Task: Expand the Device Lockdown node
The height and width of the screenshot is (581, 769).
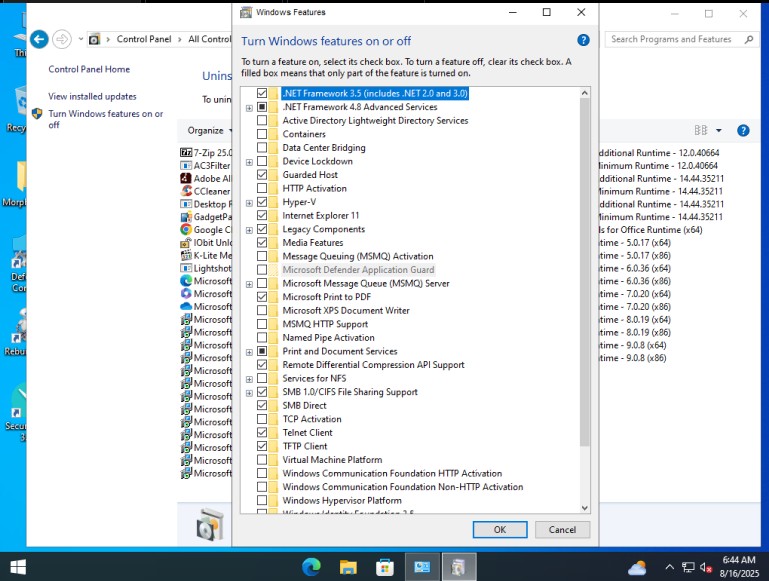Action: (249, 162)
